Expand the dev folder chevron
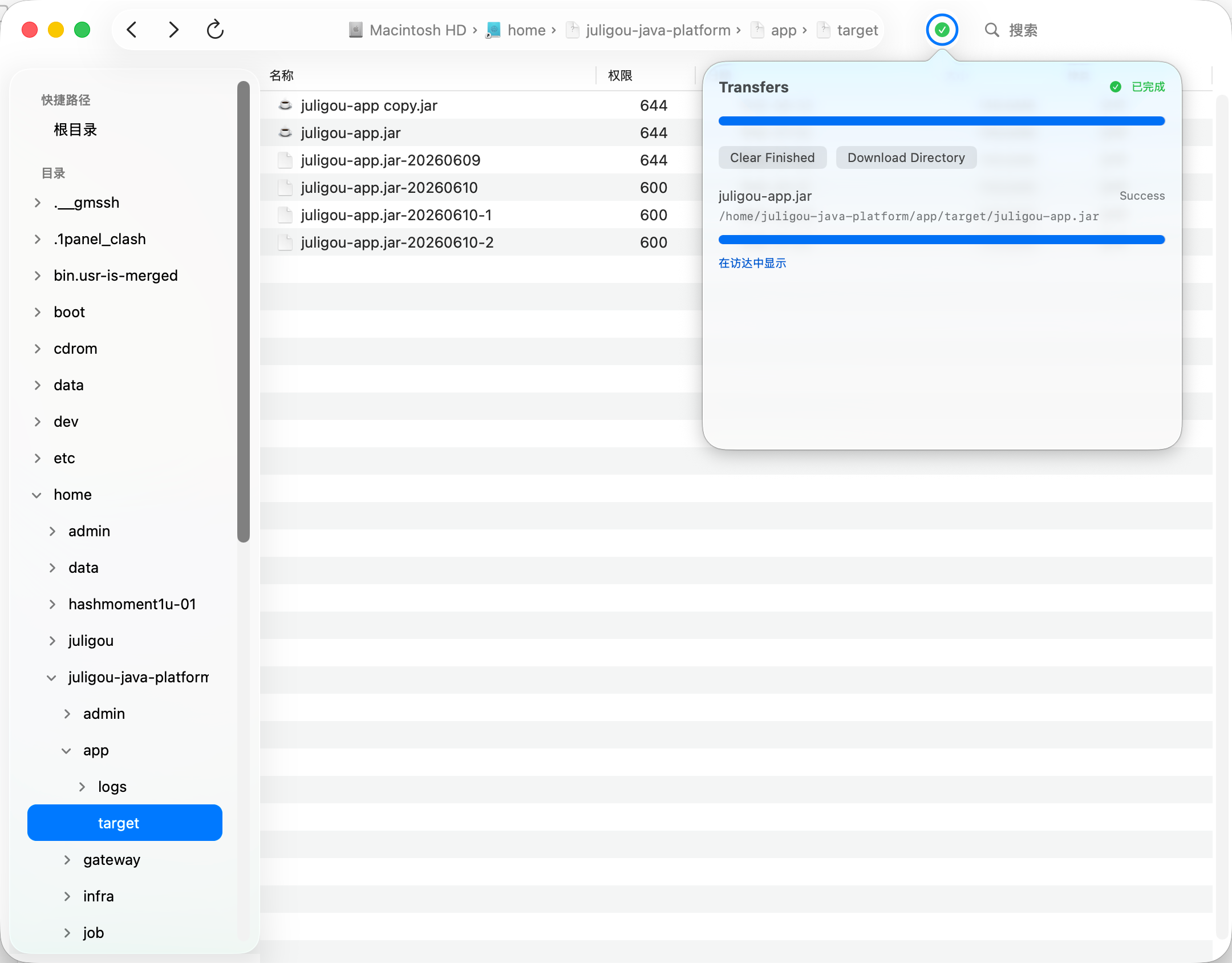Image resolution: width=1232 pixels, height=963 pixels. click(38, 422)
